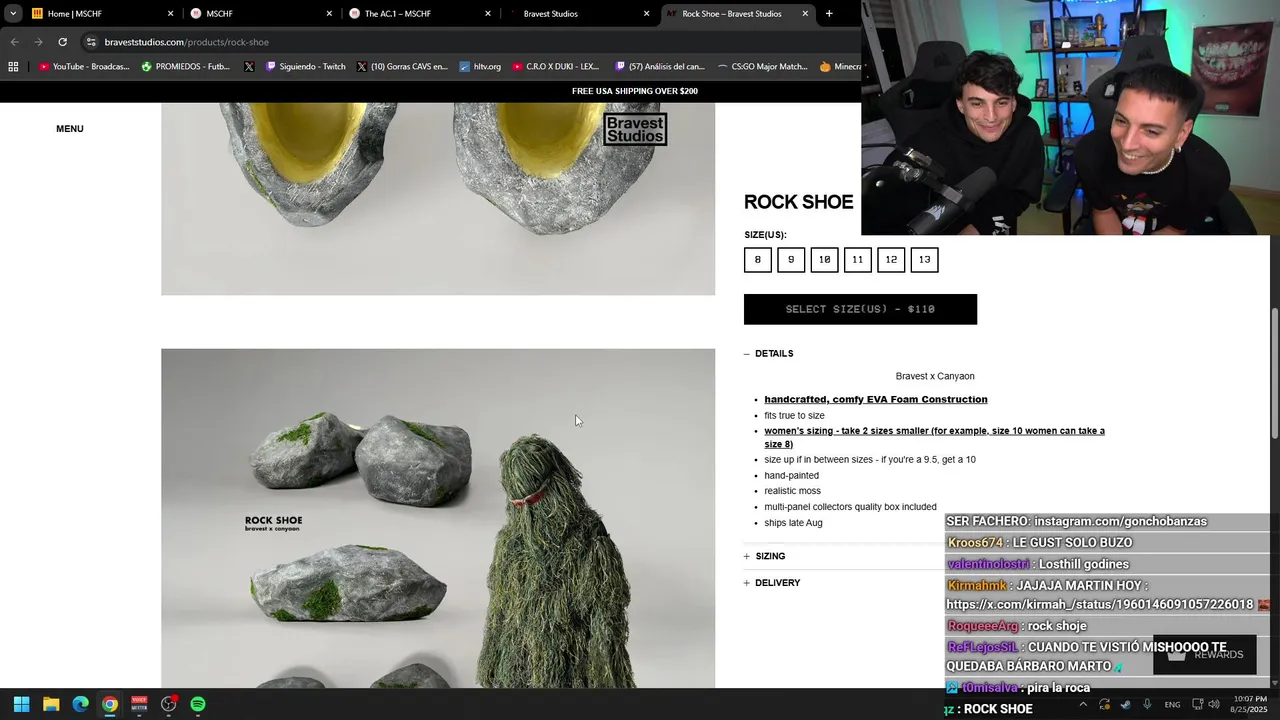Image resolution: width=1280 pixels, height=720 pixels.
Task: Show hidden system tray icons
Action: pos(1083,704)
